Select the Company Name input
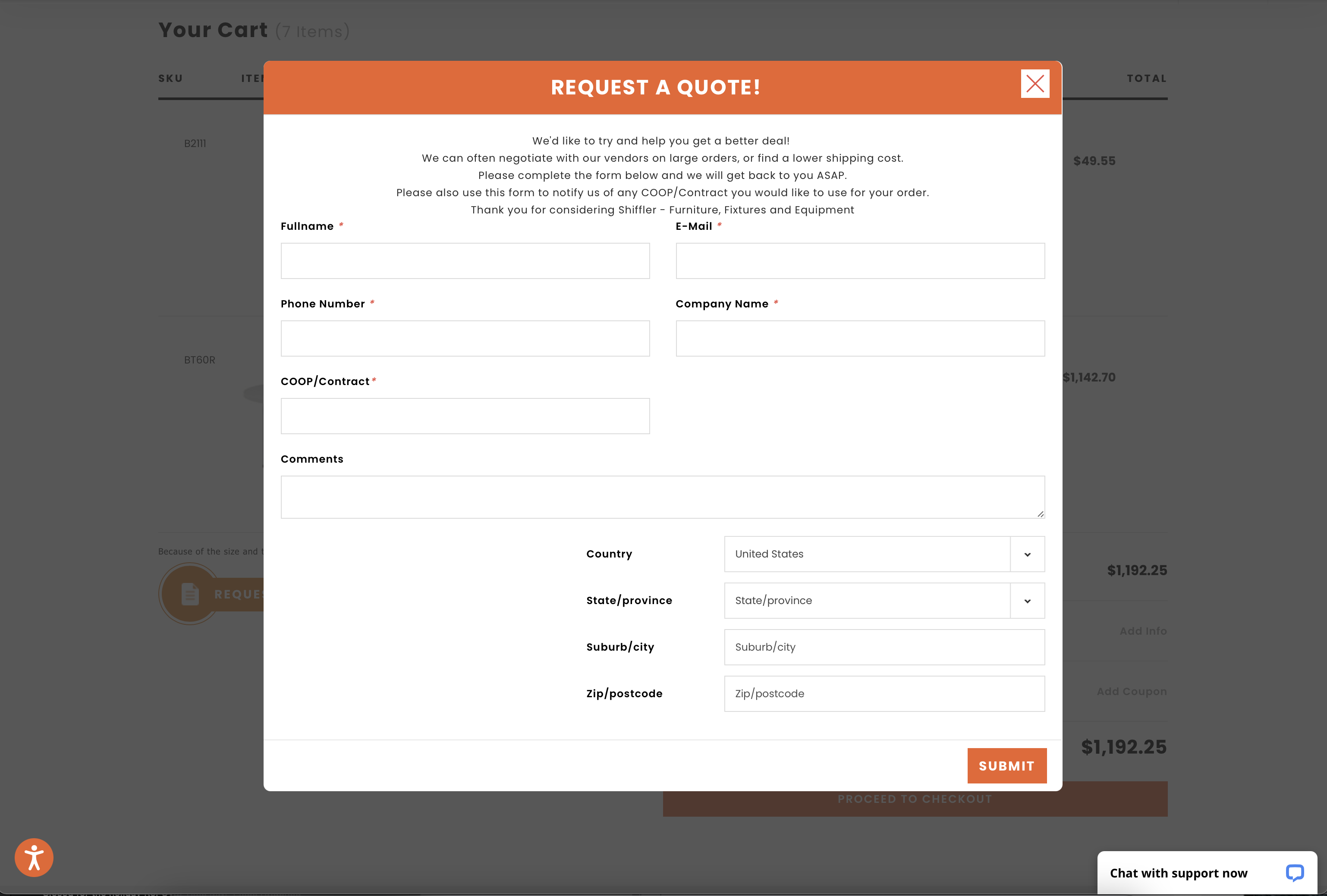The width and height of the screenshot is (1327, 896). tap(860, 338)
